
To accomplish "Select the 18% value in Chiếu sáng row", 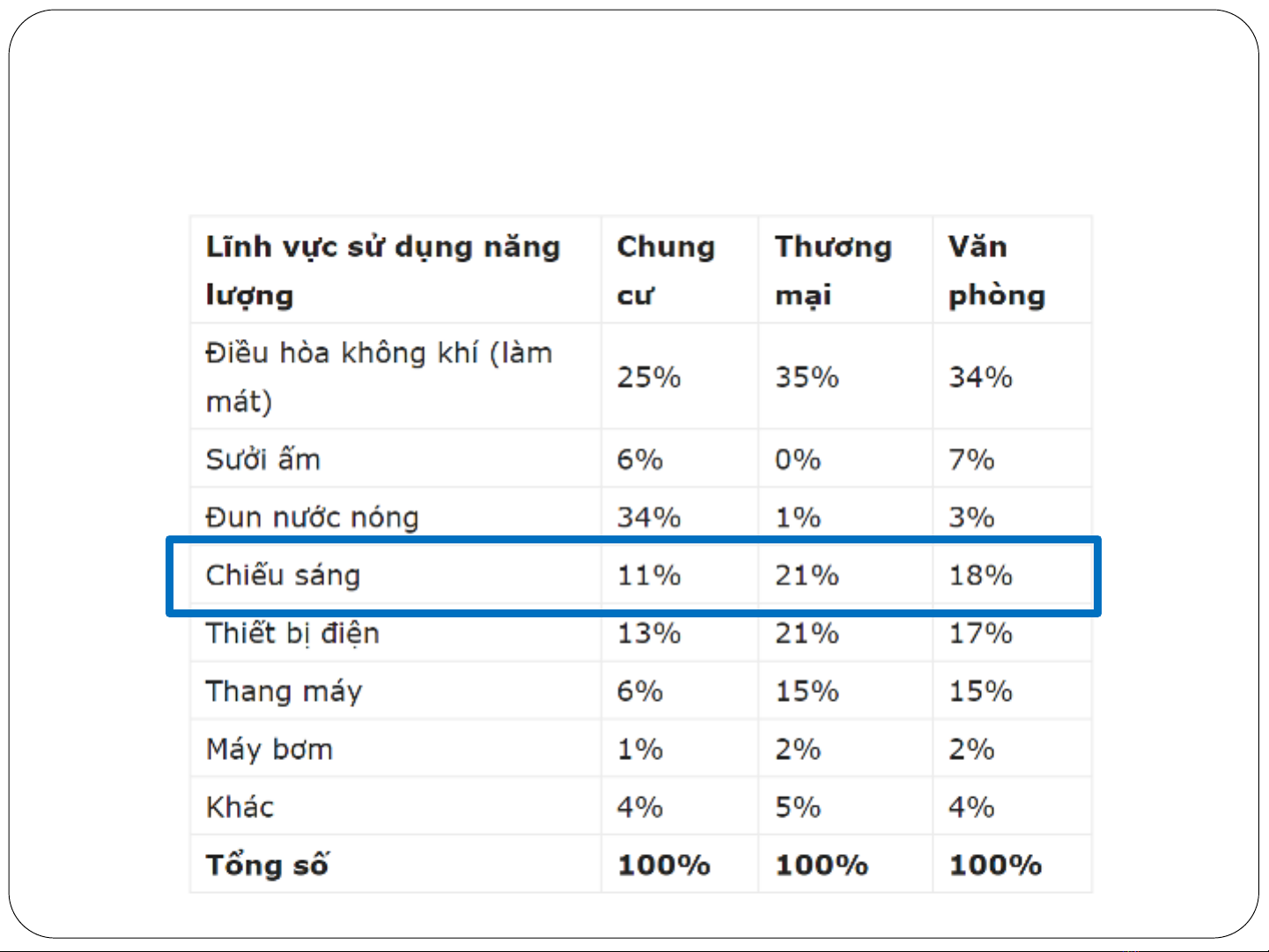I will (x=980, y=575).
